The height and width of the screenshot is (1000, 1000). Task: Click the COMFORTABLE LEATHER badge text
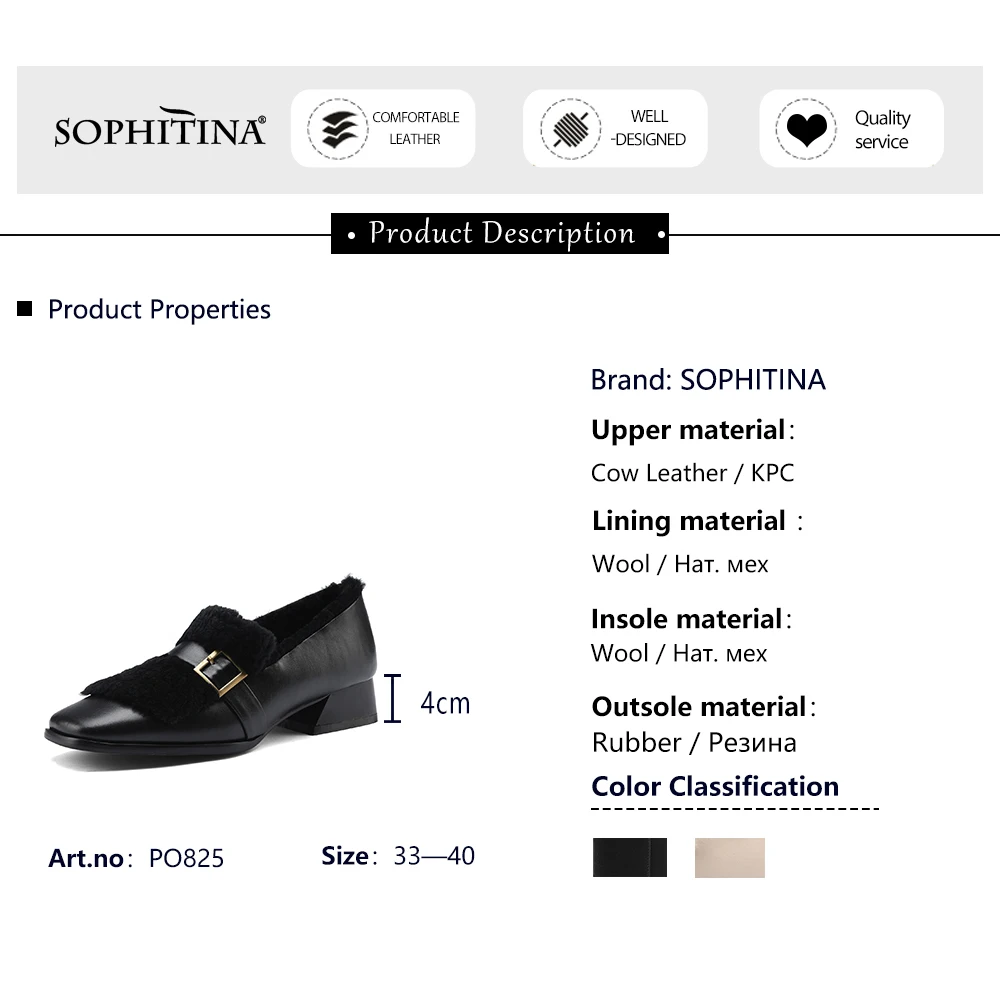[415, 128]
